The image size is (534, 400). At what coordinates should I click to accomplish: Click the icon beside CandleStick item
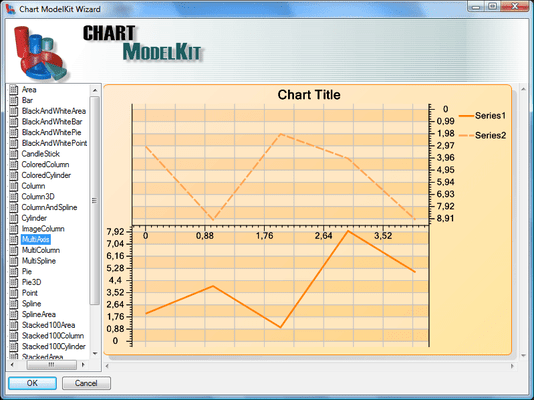14,154
